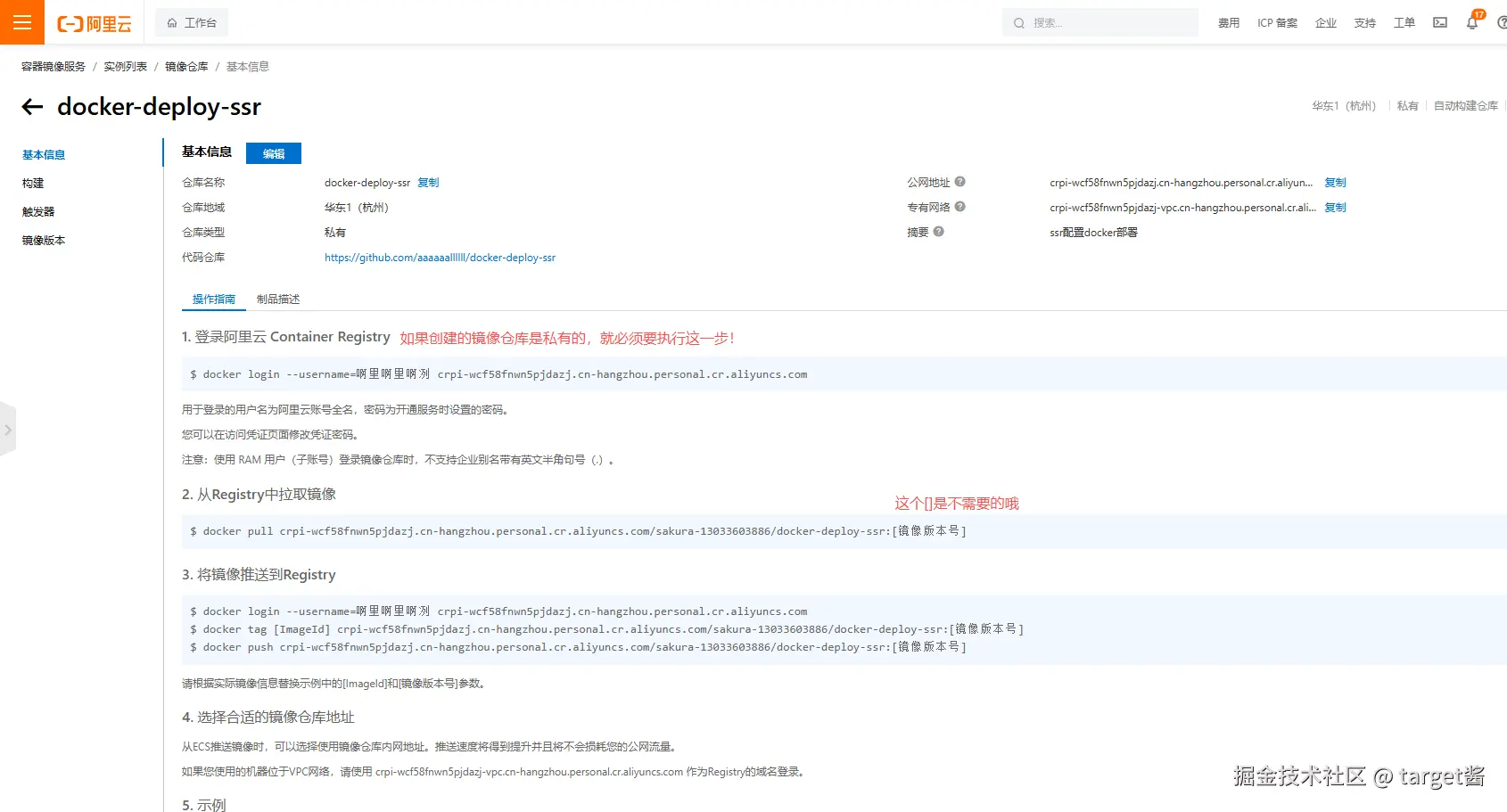Click the docker push command line
Image resolution: width=1507 pixels, height=812 pixels.
578,647
